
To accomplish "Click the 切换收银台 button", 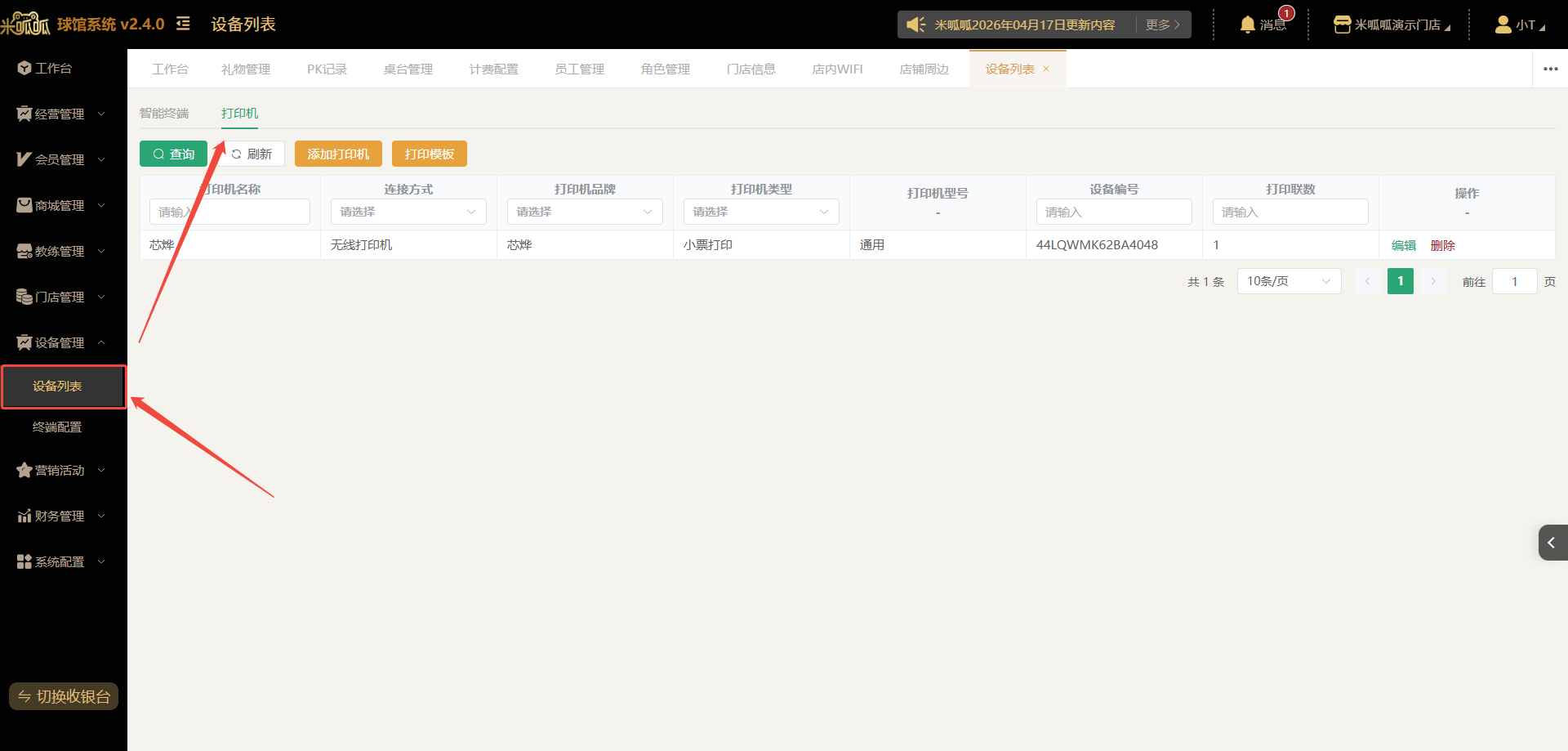I will (x=64, y=696).
